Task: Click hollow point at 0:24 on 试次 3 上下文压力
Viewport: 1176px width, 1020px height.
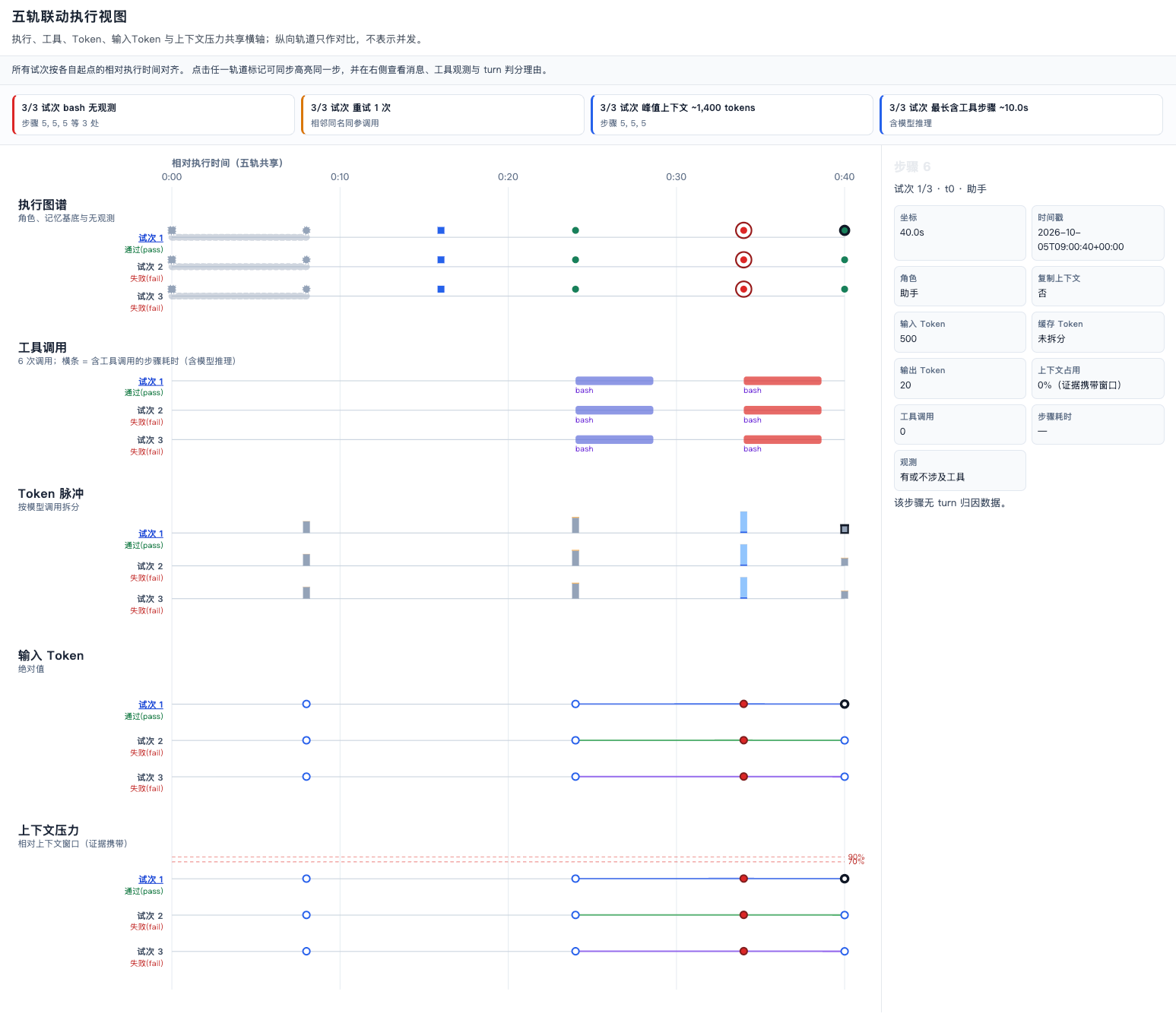Action: [575, 952]
